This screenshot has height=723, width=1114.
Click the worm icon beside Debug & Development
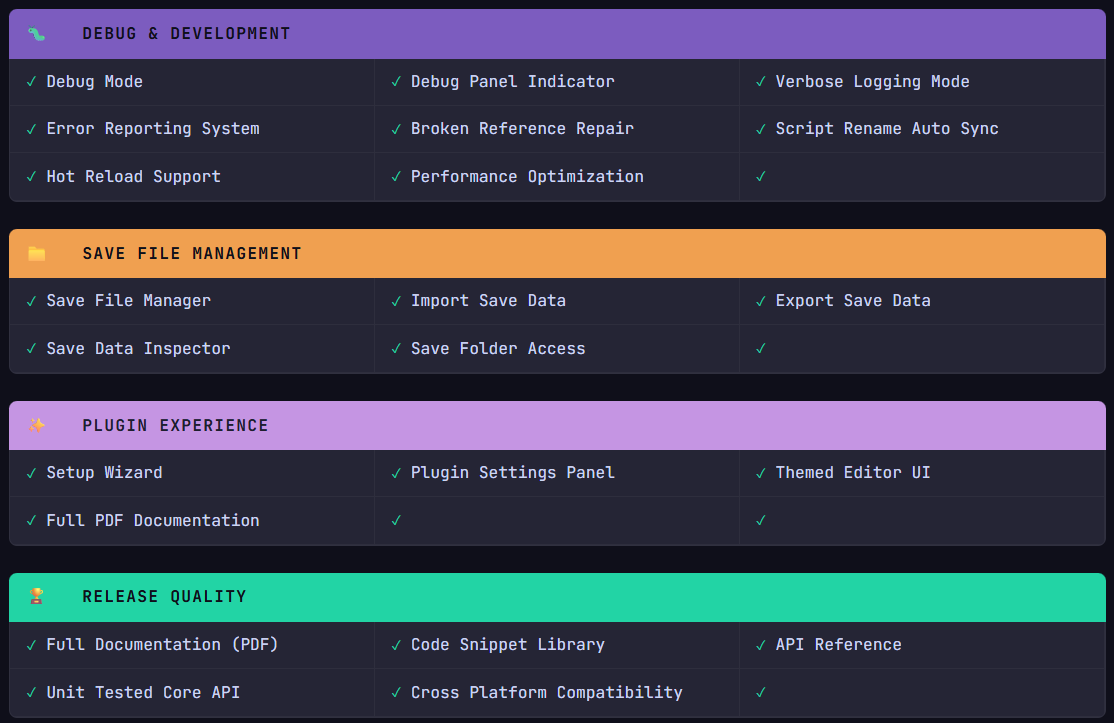click(36, 34)
